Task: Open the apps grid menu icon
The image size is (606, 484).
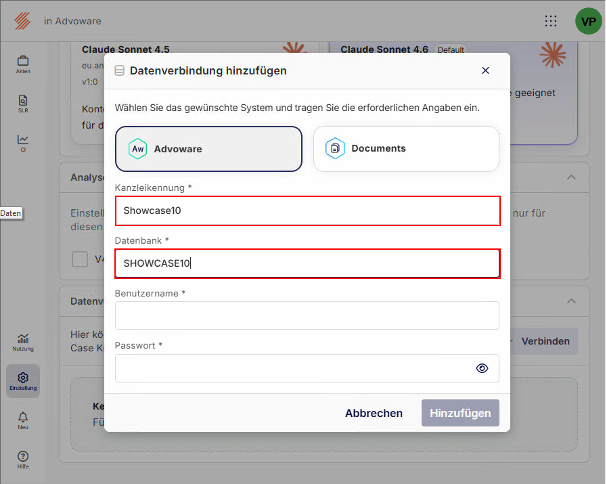Action: (550, 21)
